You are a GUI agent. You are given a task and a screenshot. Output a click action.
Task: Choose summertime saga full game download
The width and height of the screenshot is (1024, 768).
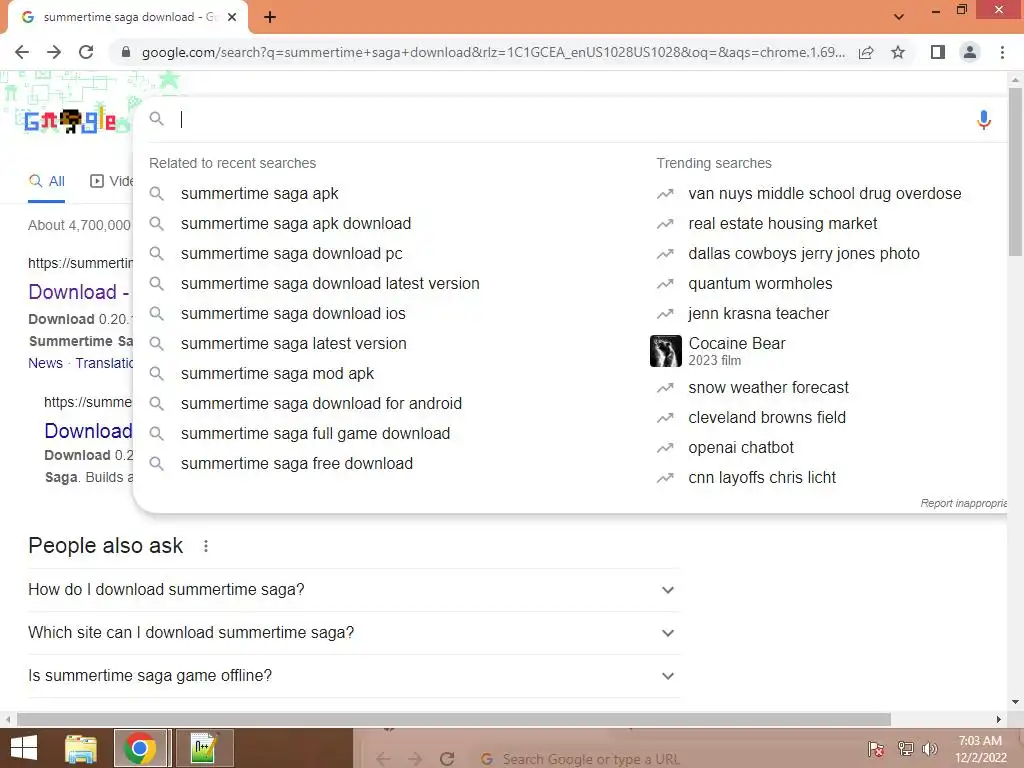[315, 434]
